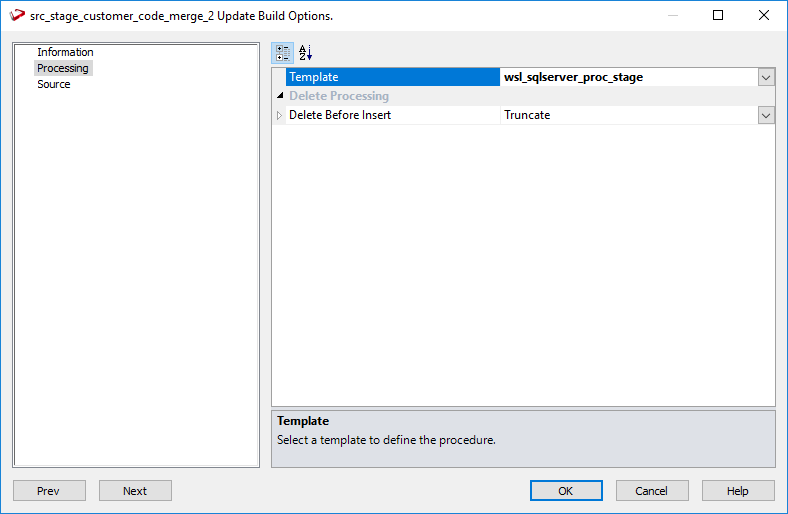Select Processing in the left tree
The height and width of the screenshot is (514, 788).
click(63, 68)
